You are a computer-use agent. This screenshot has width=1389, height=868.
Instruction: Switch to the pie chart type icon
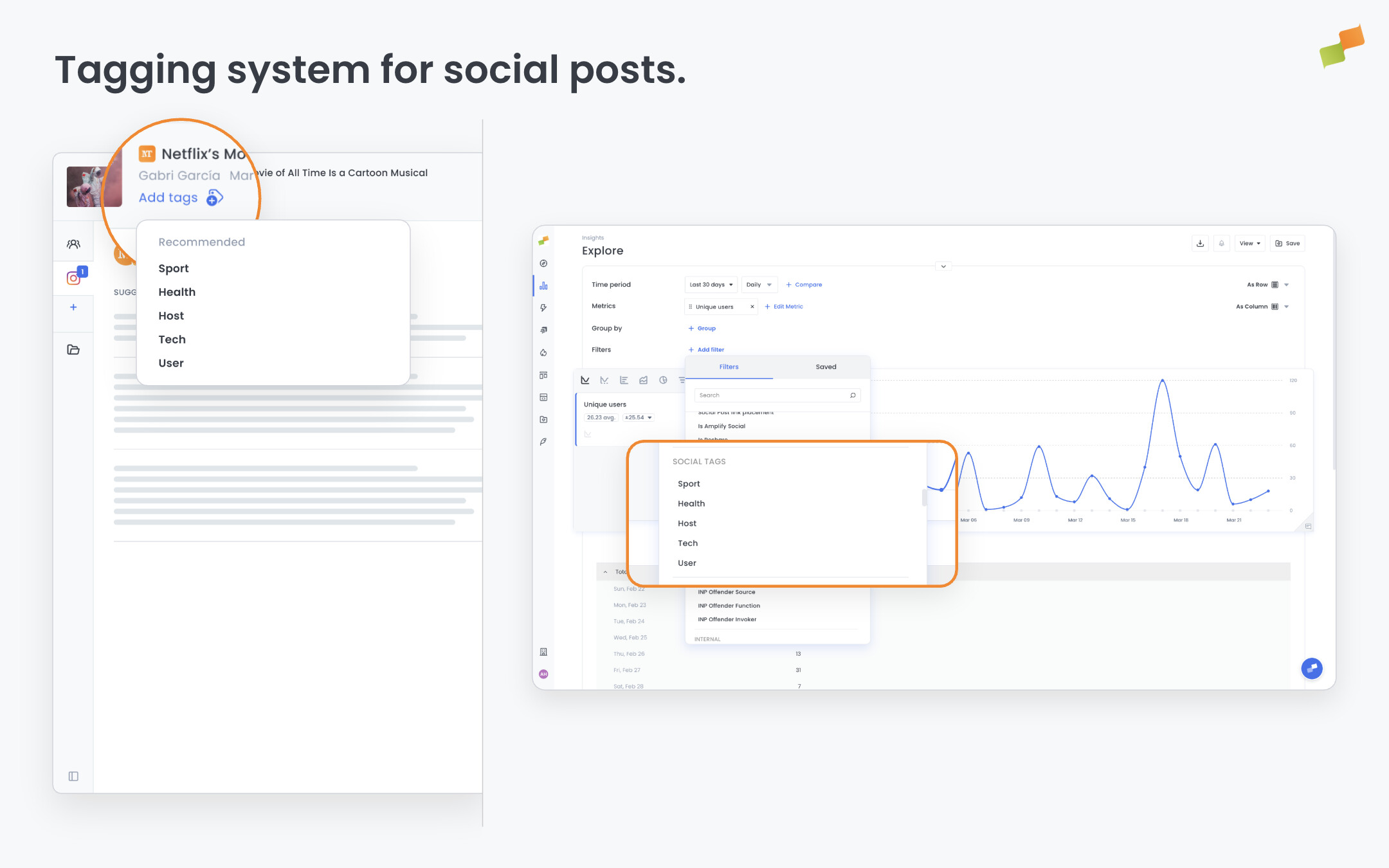pos(663,380)
